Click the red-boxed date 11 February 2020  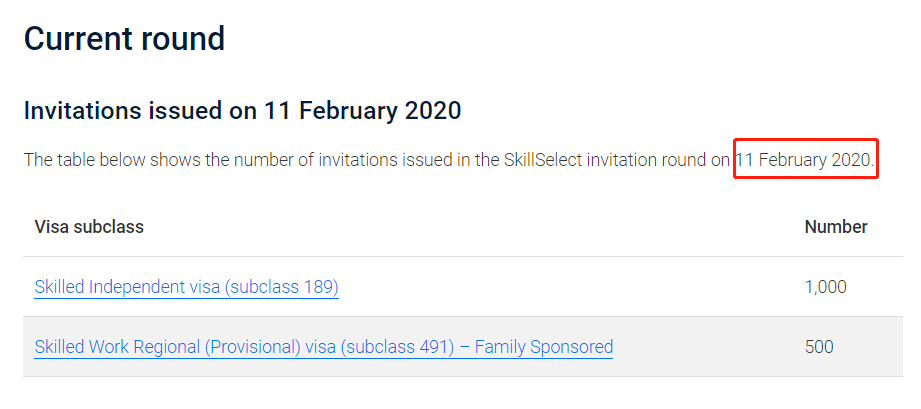(805, 160)
